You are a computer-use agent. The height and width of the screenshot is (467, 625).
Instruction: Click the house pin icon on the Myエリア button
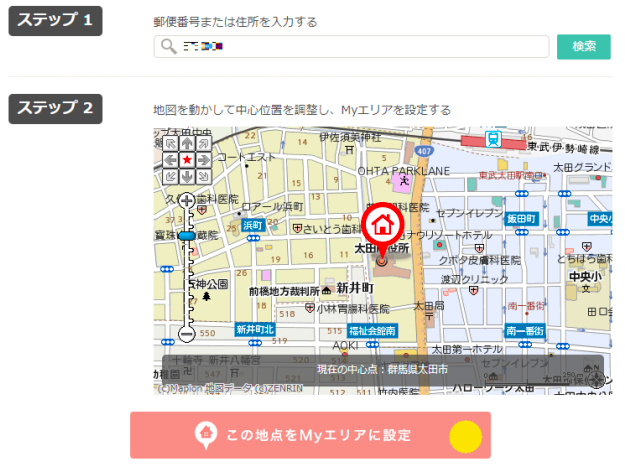(x=206, y=435)
